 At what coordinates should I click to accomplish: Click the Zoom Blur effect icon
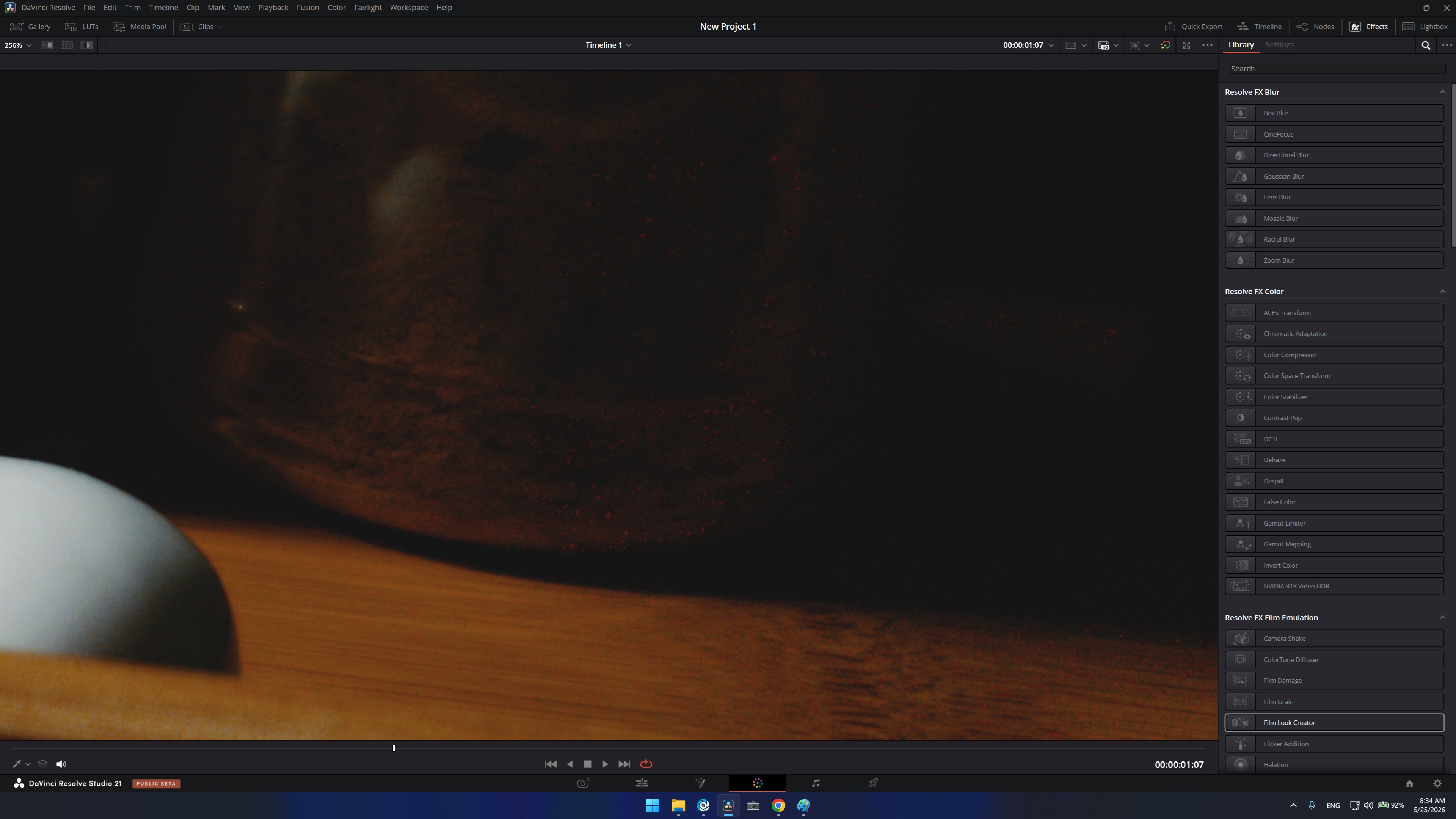[x=1240, y=260]
